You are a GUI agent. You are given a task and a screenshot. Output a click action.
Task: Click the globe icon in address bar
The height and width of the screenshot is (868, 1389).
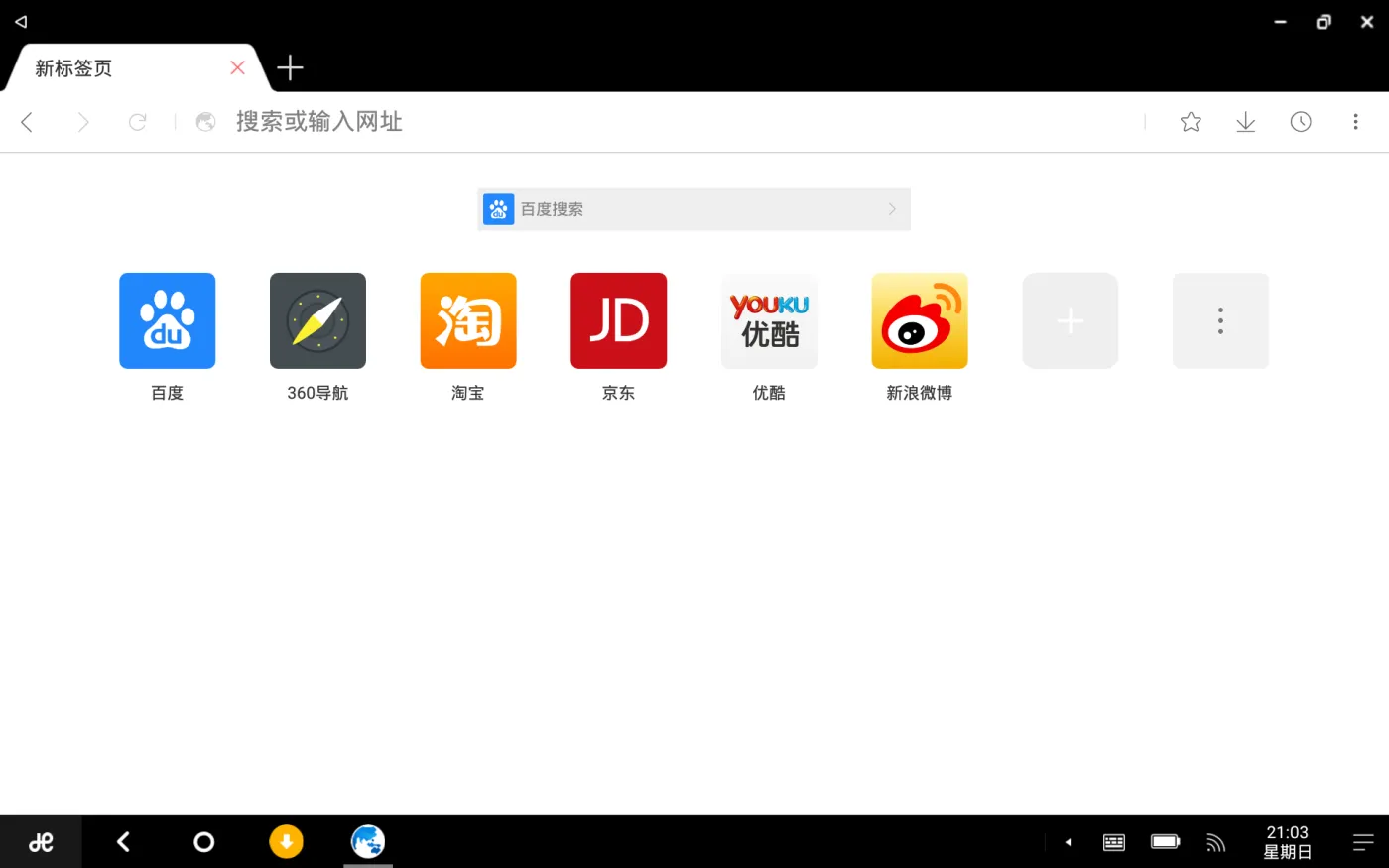(206, 122)
